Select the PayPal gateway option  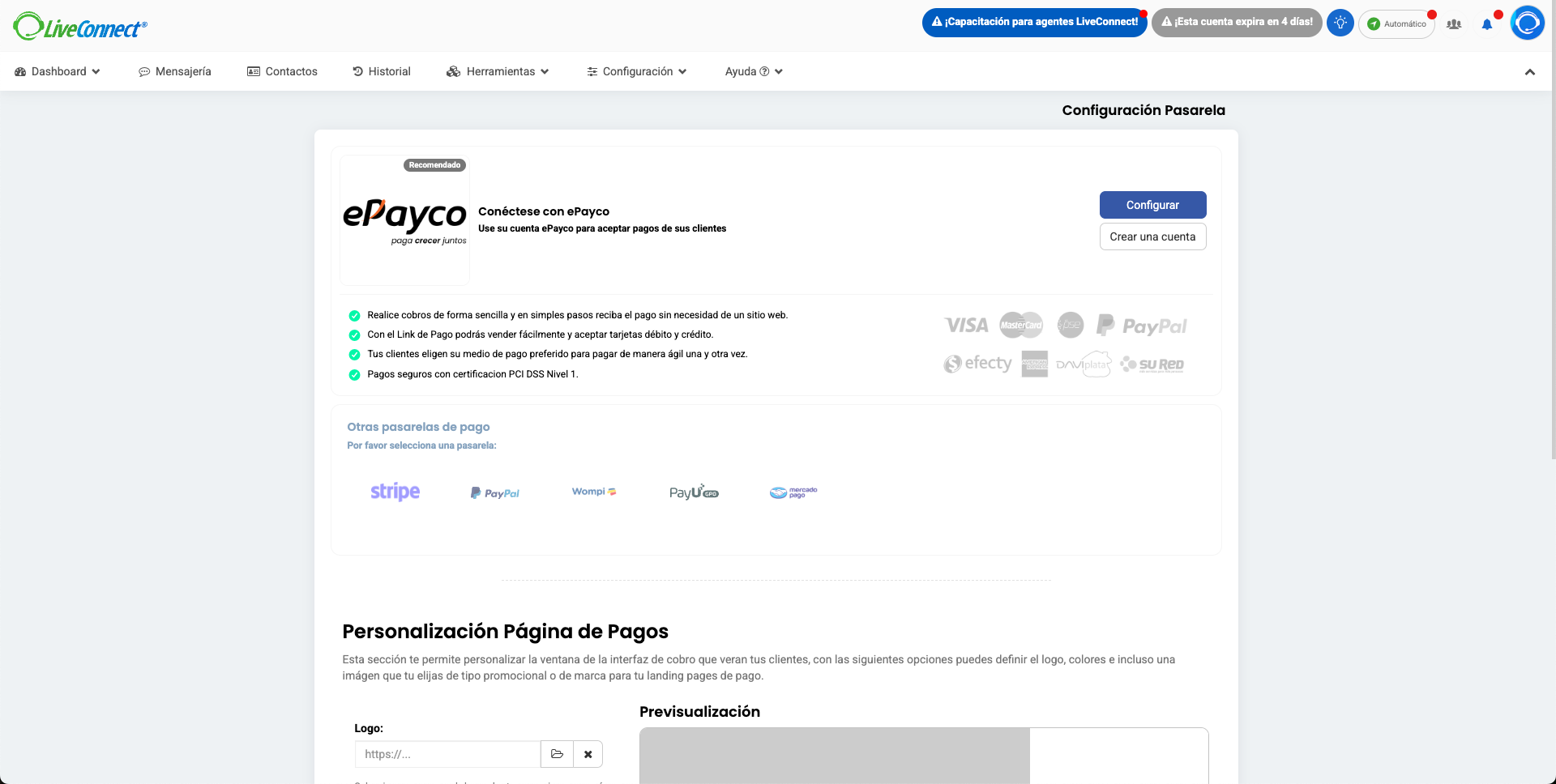click(x=494, y=492)
